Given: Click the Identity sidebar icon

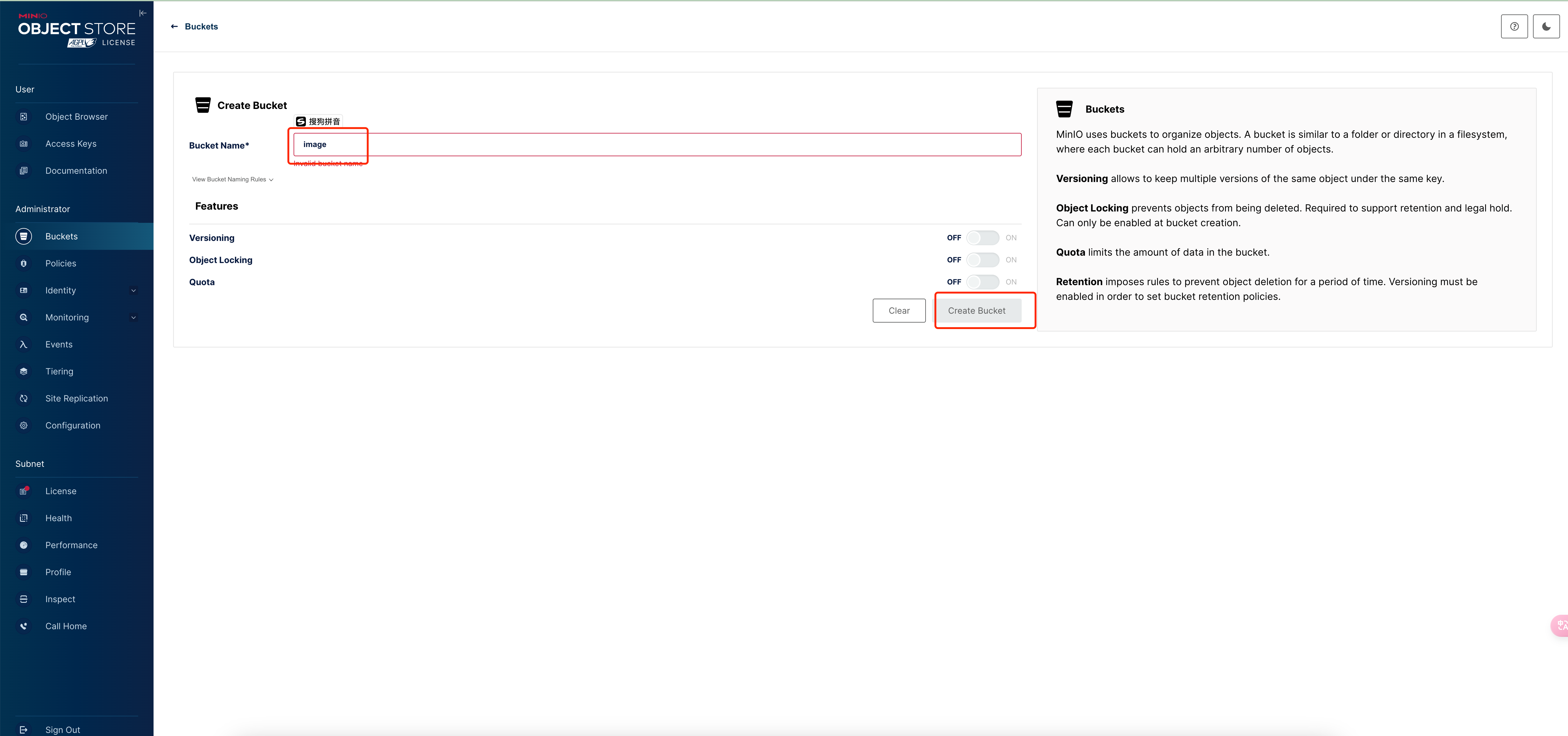Looking at the screenshot, I should 24,290.
